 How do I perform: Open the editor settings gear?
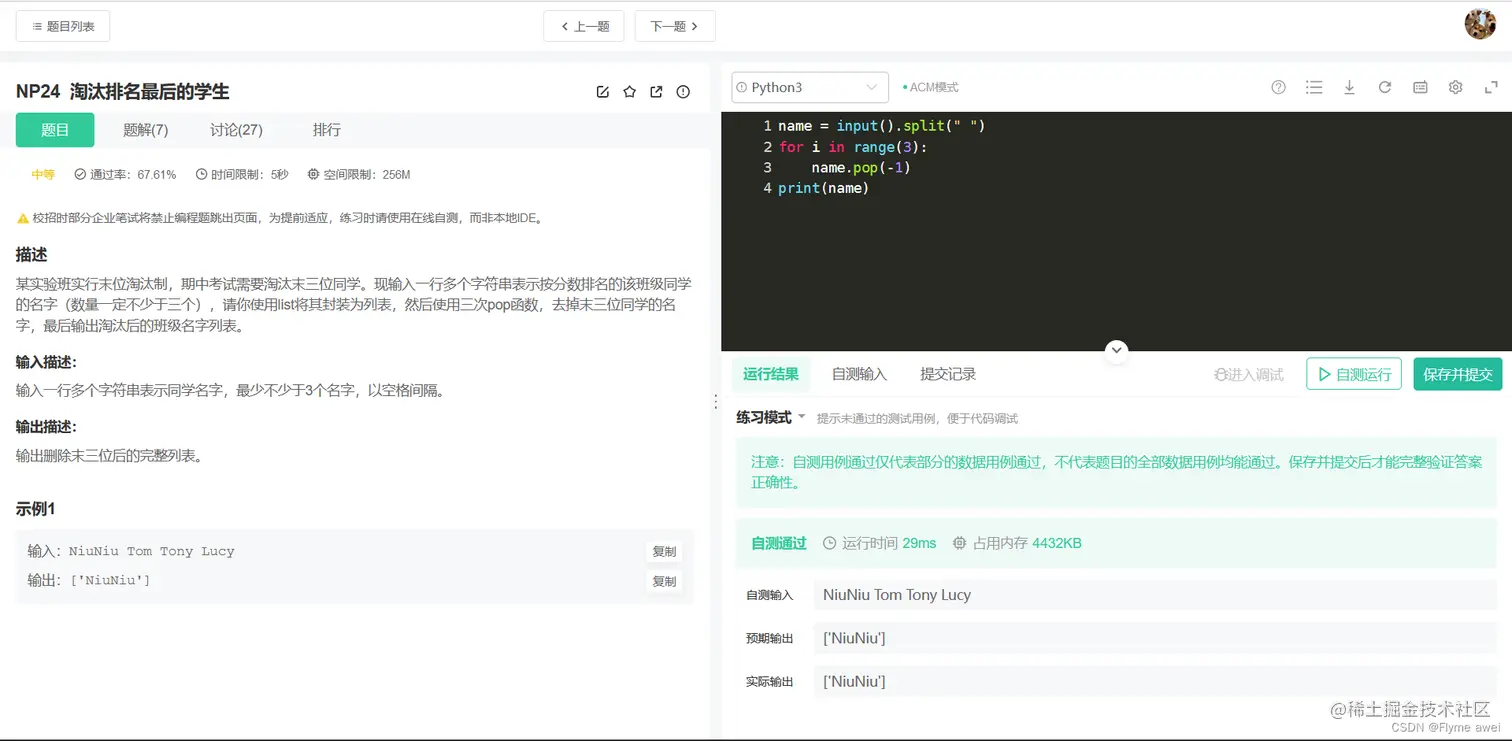coord(1455,87)
